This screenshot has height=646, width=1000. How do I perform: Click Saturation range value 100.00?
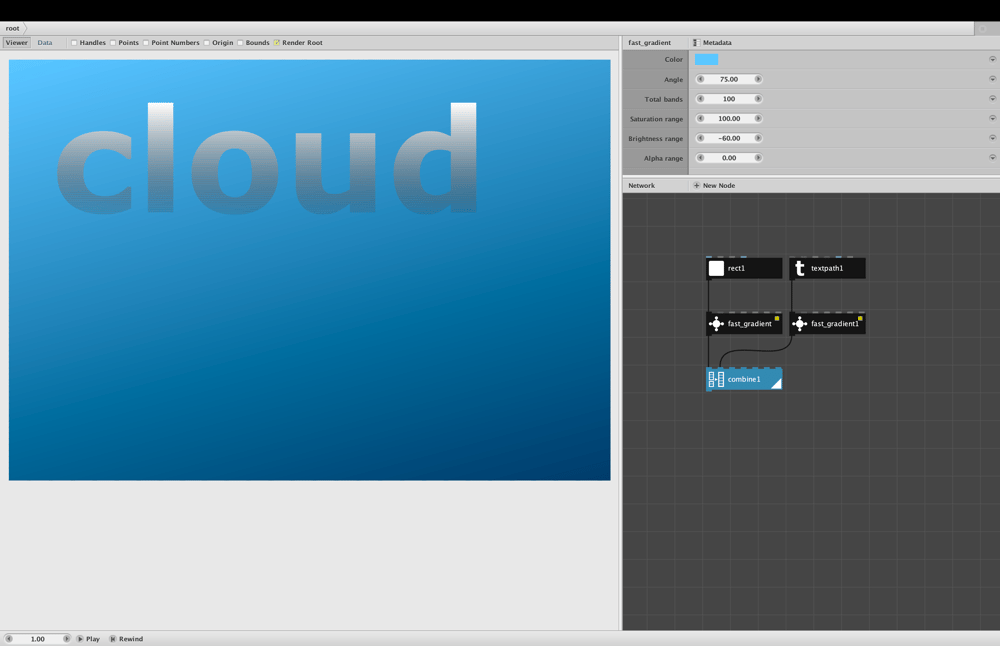pyautogui.click(x=729, y=119)
